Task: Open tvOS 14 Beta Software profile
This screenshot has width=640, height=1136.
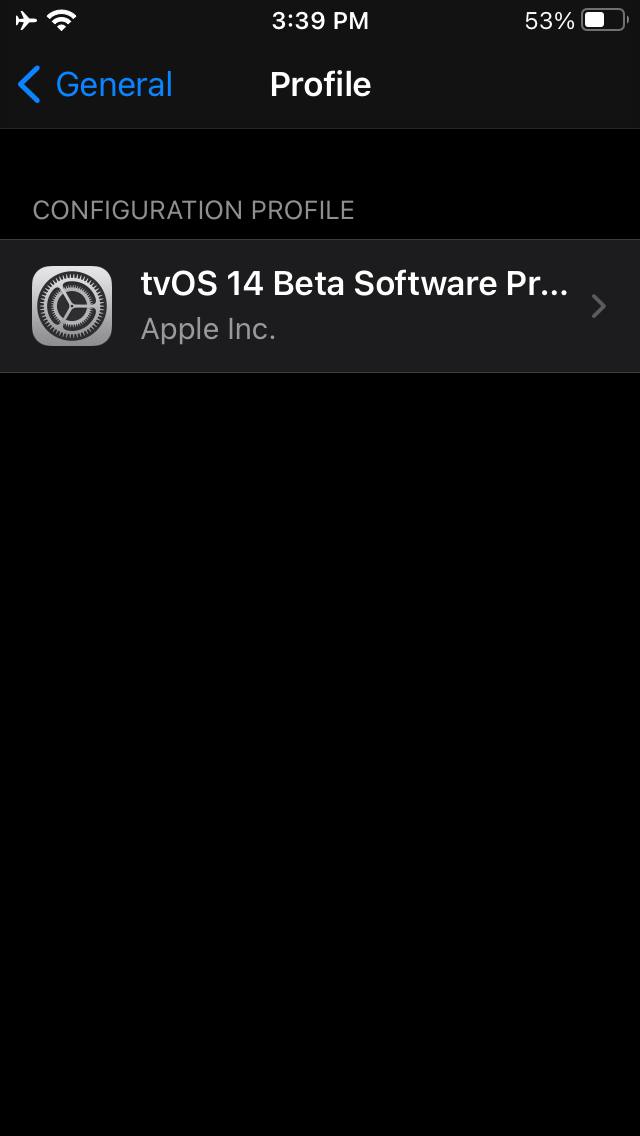Action: point(320,306)
